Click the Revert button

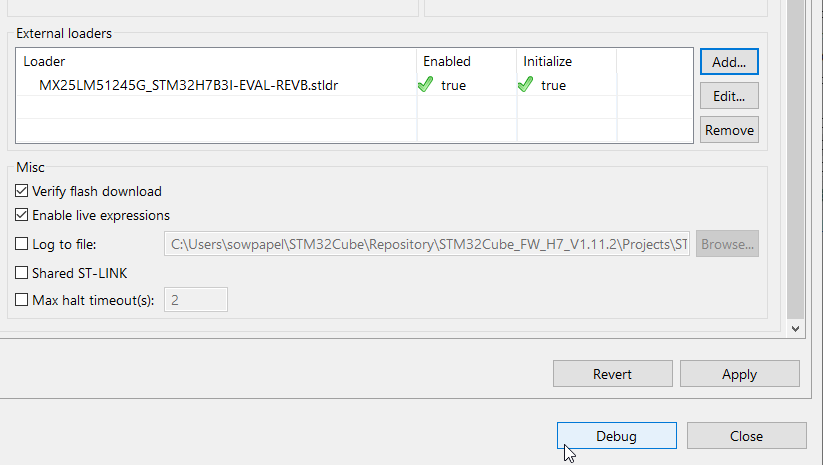[613, 374]
